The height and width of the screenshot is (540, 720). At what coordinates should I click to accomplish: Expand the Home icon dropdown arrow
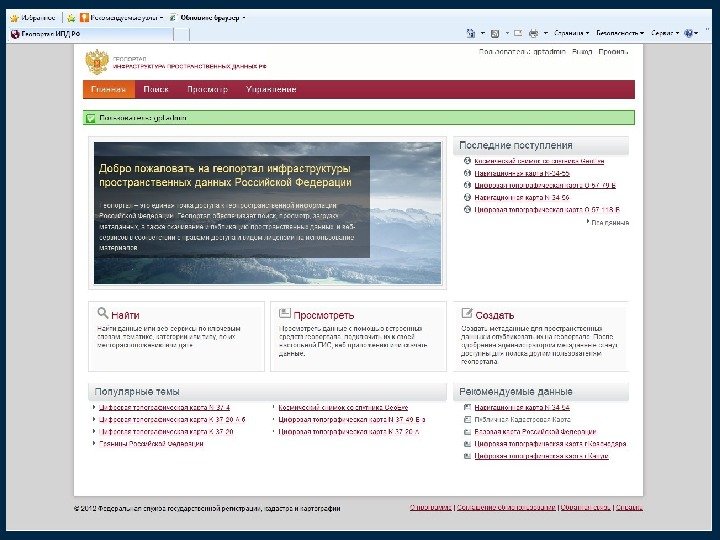[x=483, y=33]
